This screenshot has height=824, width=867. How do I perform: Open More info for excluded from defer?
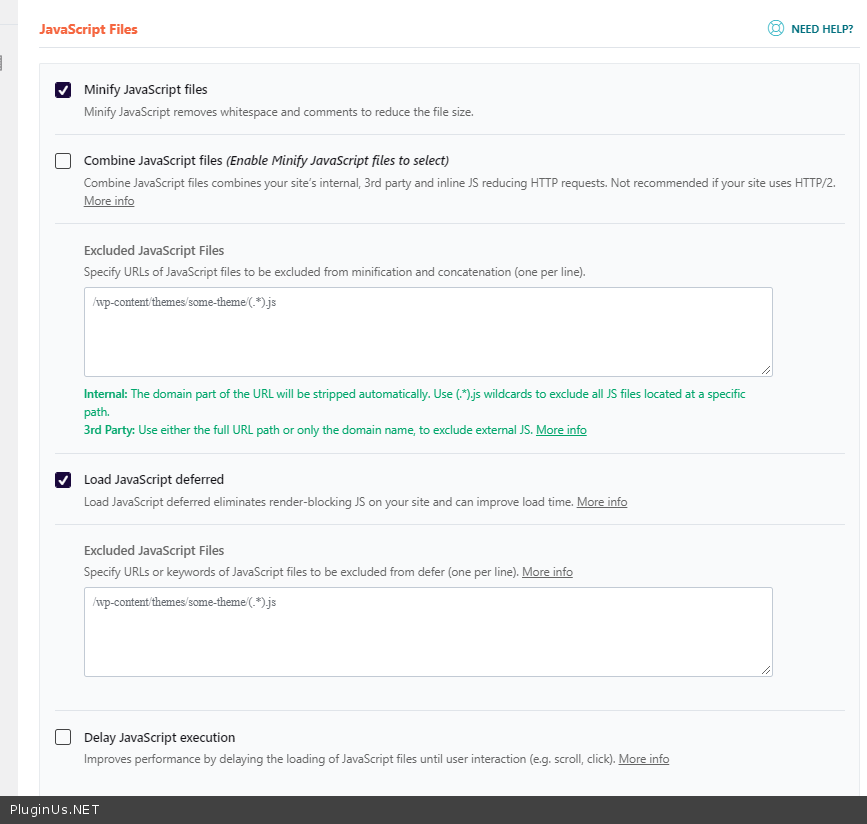547,572
